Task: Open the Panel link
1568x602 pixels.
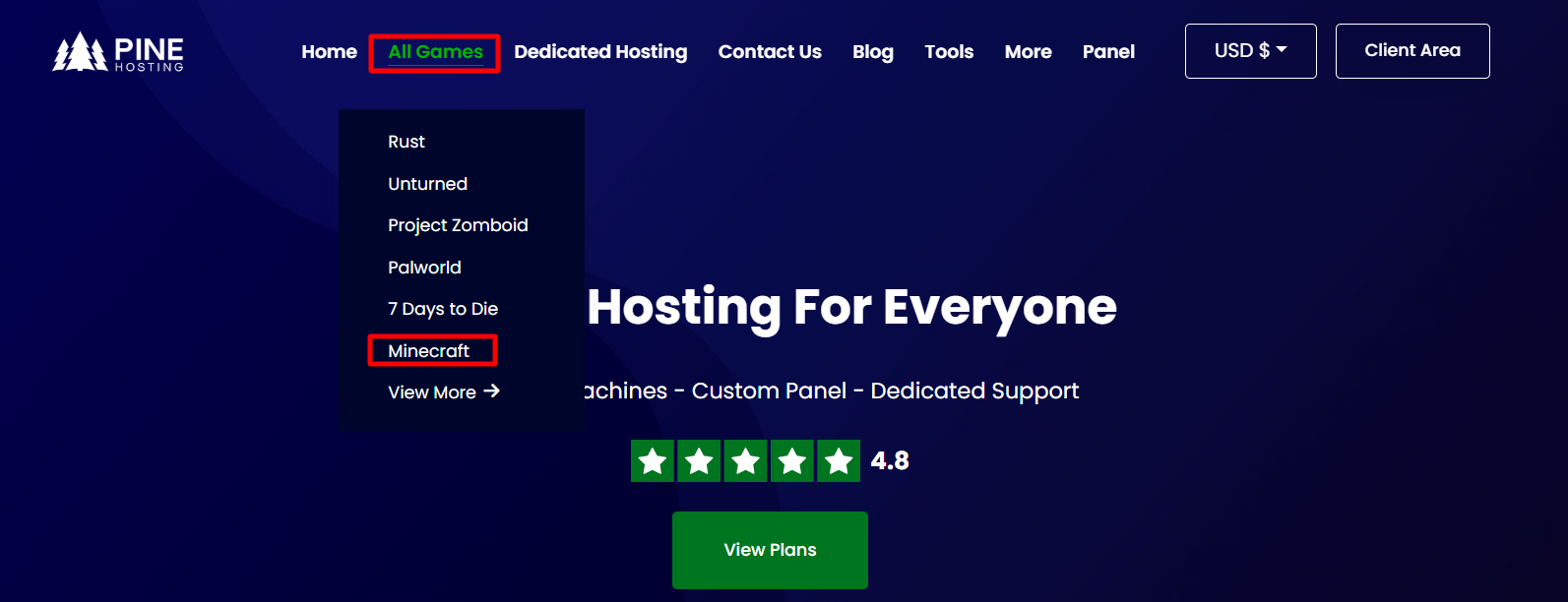Action: 1108,52
